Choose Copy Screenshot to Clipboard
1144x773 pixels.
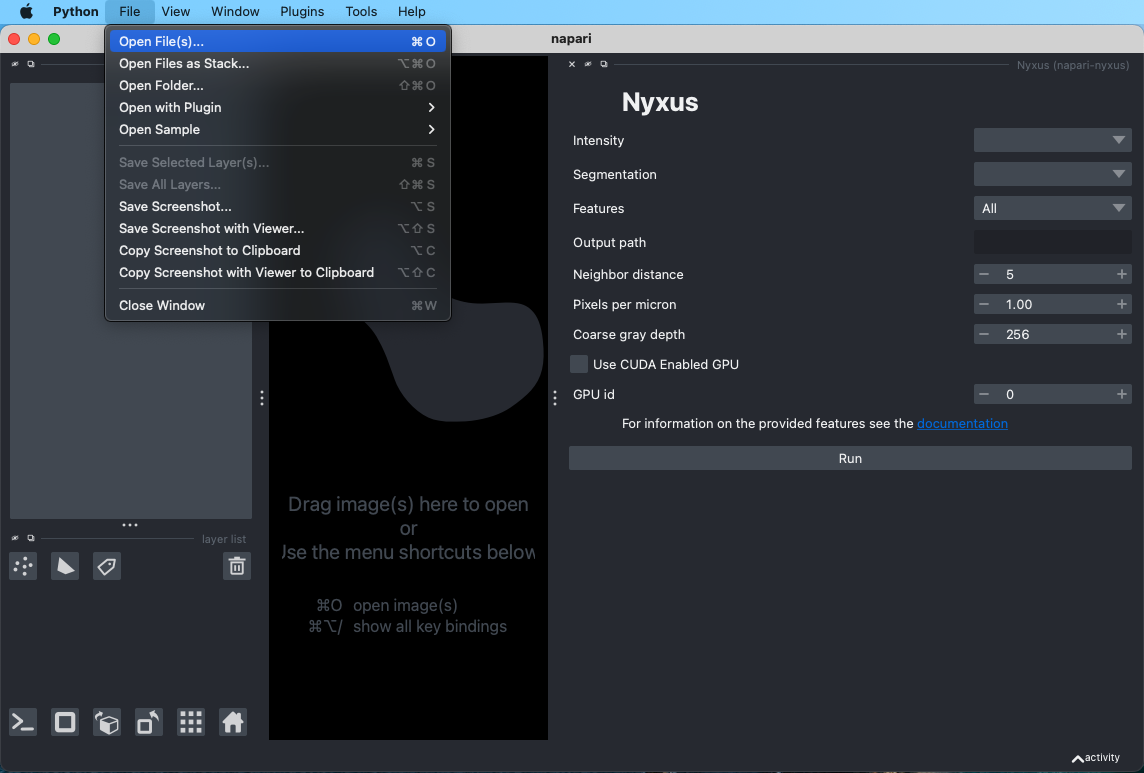(x=277, y=250)
